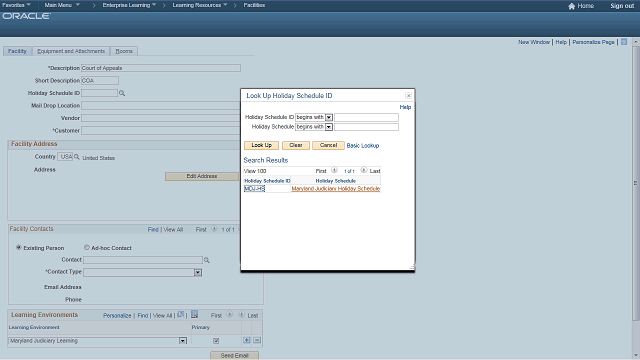Open Holiday Schedule ID operator dropdown

(329, 118)
